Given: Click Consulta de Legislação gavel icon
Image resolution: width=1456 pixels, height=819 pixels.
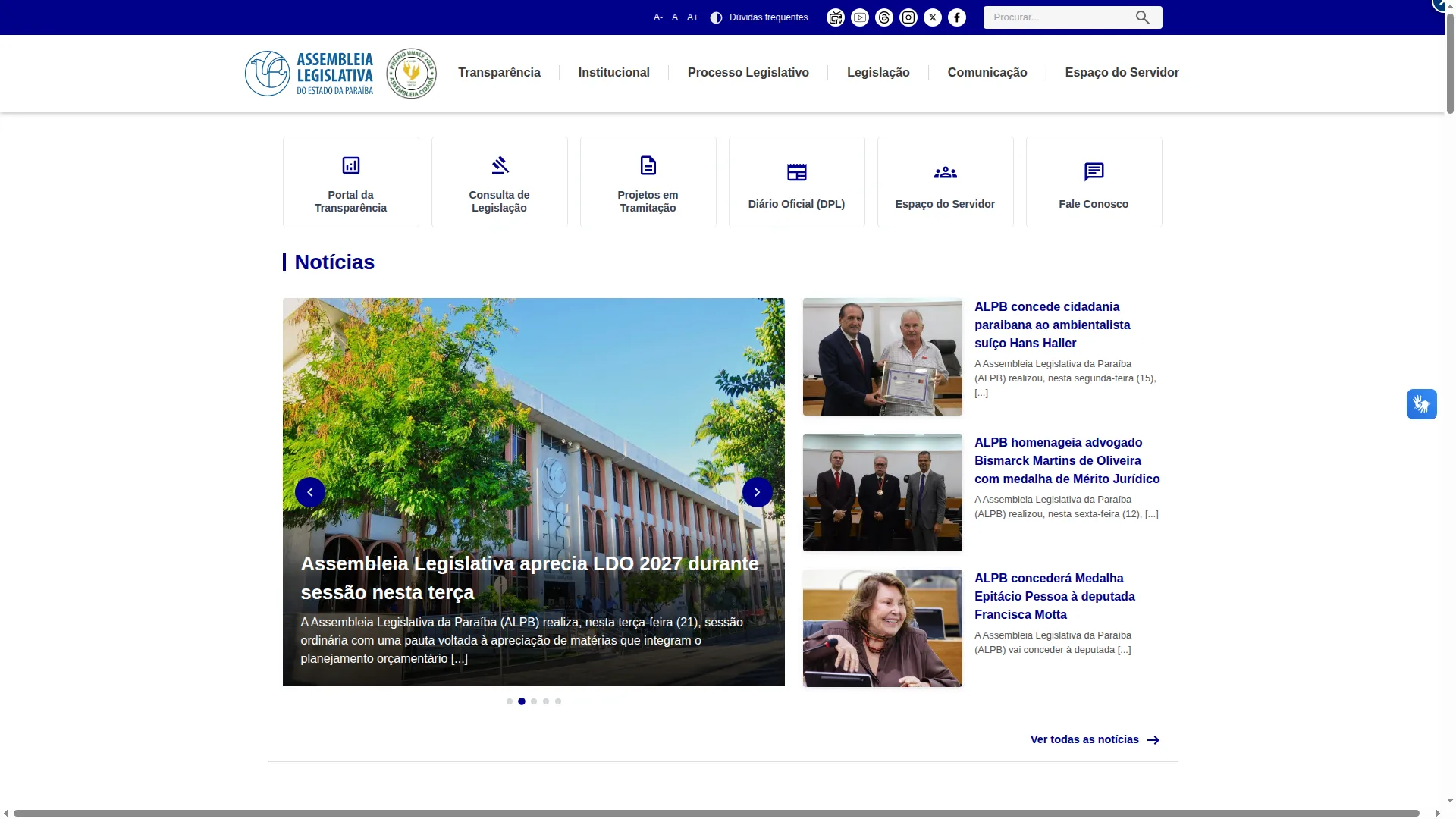Looking at the screenshot, I should click(500, 165).
